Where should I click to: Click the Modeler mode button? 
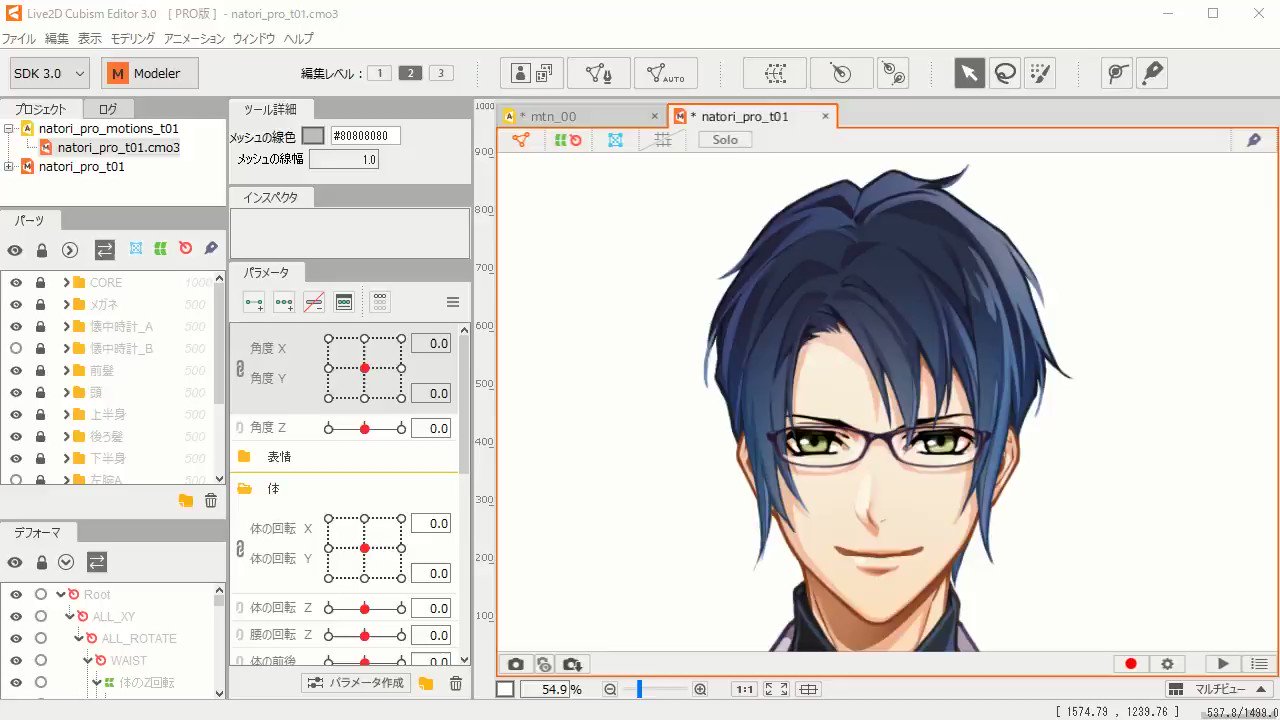149,73
